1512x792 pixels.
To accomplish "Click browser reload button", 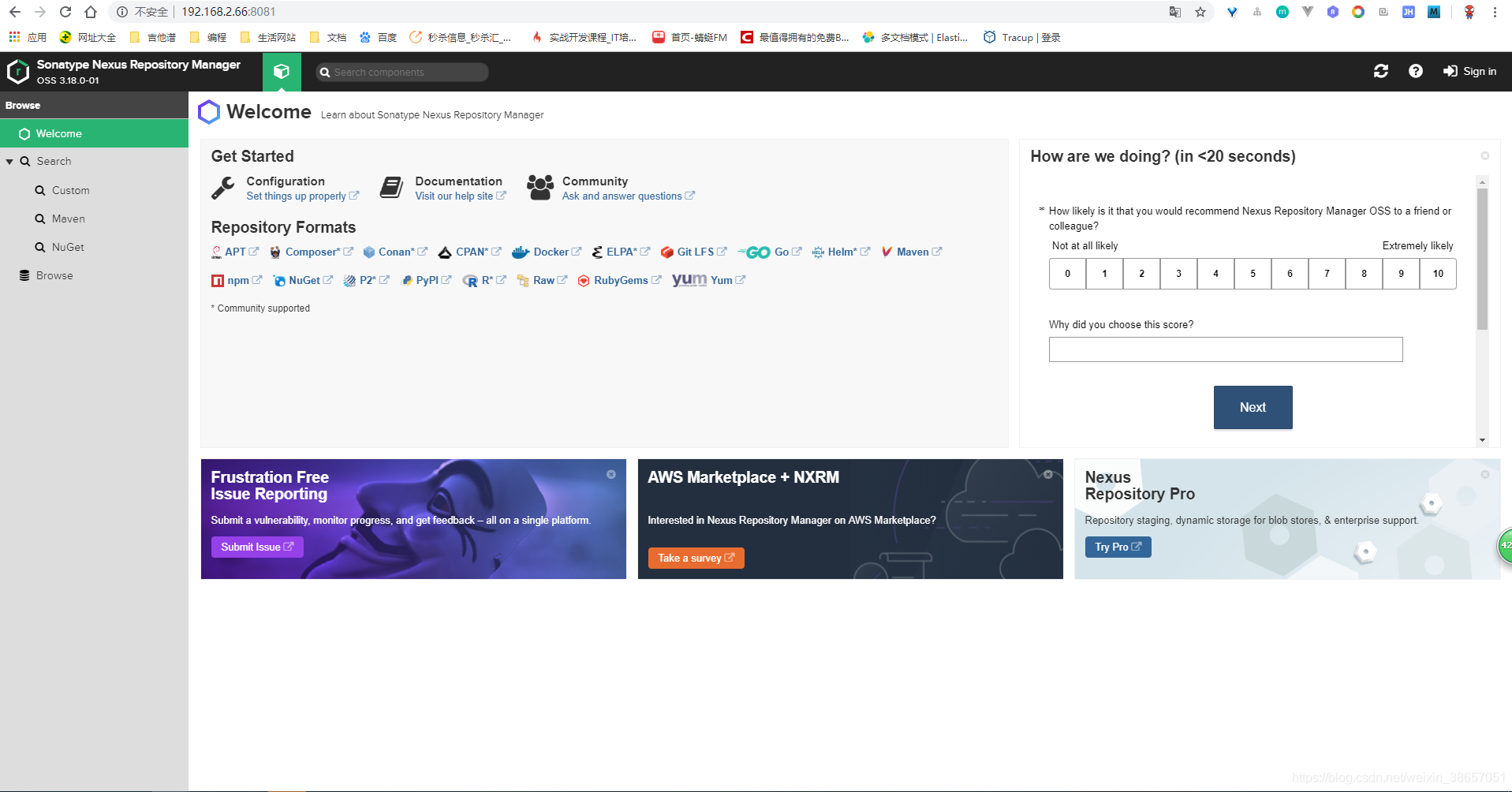I will (x=65, y=12).
